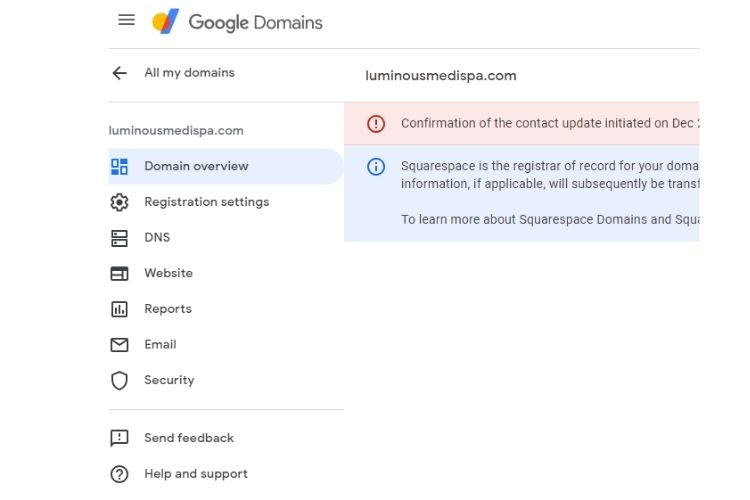This screenshot has height=500, width=750.
Task: Click the Email envelope icon
Action: [x=120, y=345]
